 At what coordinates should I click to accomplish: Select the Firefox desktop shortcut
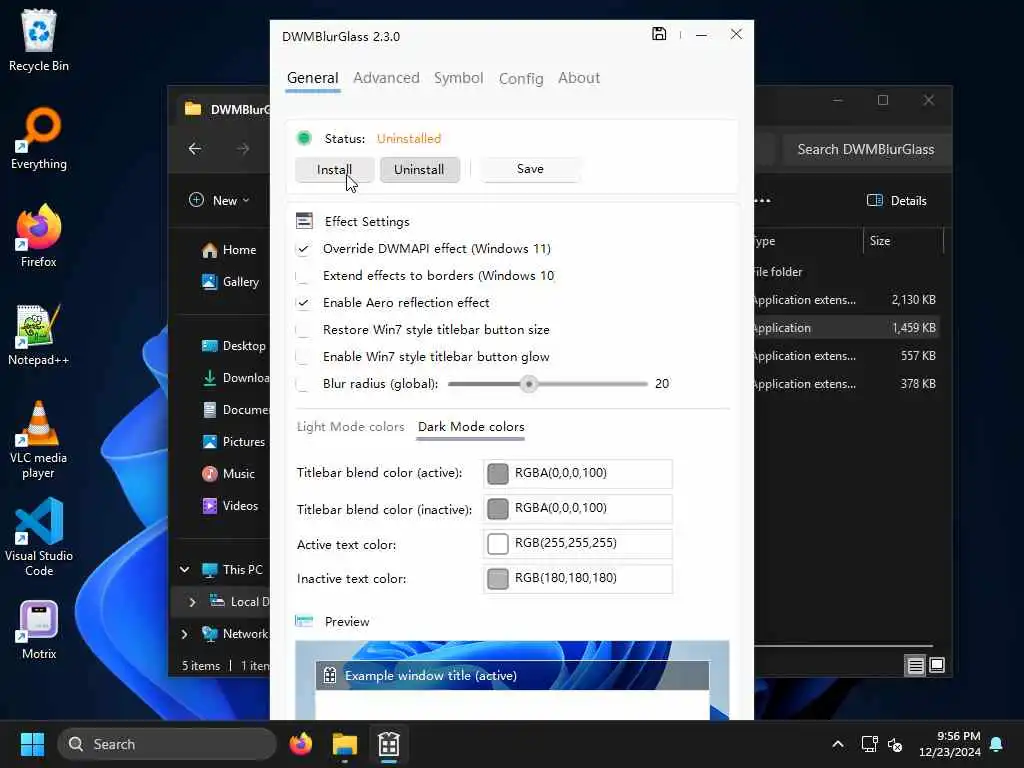pos(39,236)
